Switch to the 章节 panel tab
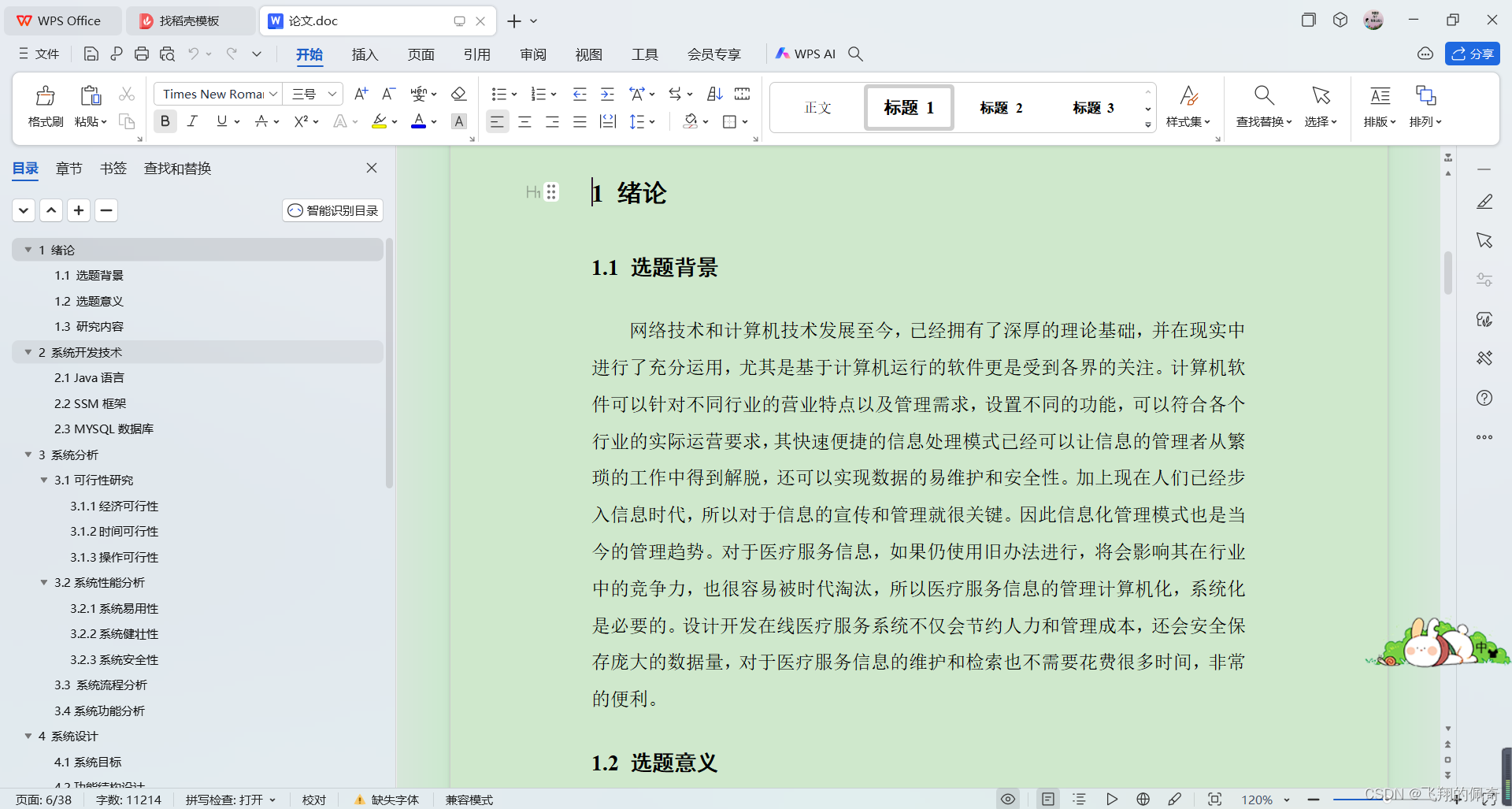Image resolution: width=1512 pixels, height=809 pixels. 69,168
